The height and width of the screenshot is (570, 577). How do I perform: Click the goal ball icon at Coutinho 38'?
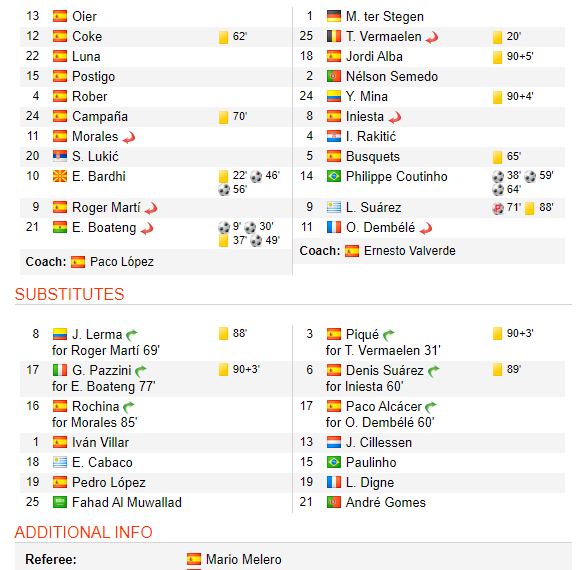498,176
